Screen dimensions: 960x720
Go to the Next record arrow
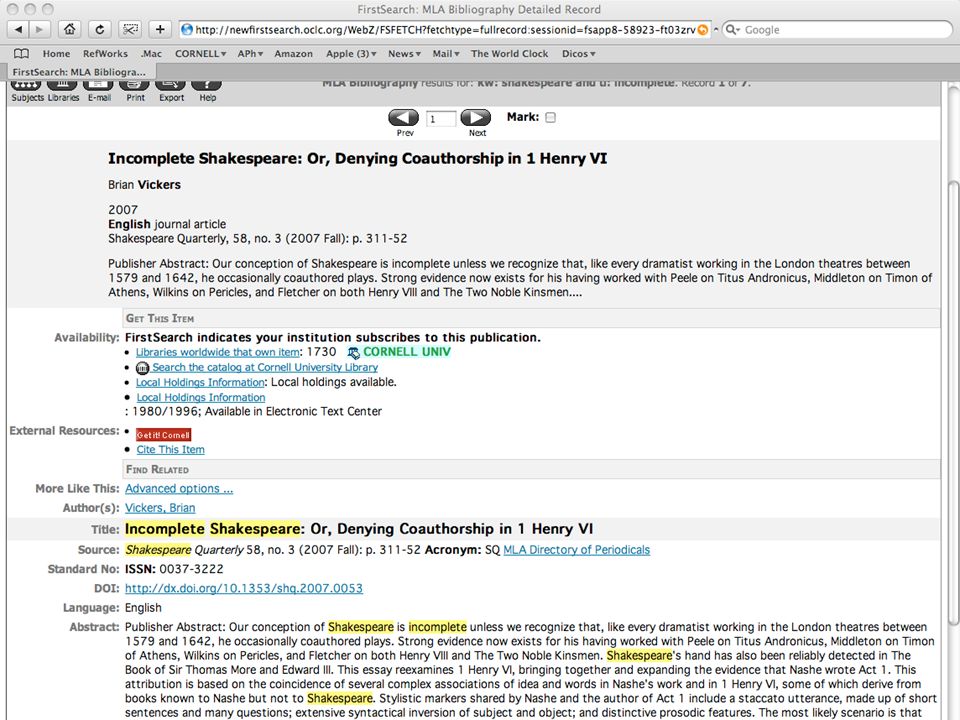click(x=476, y=118)
